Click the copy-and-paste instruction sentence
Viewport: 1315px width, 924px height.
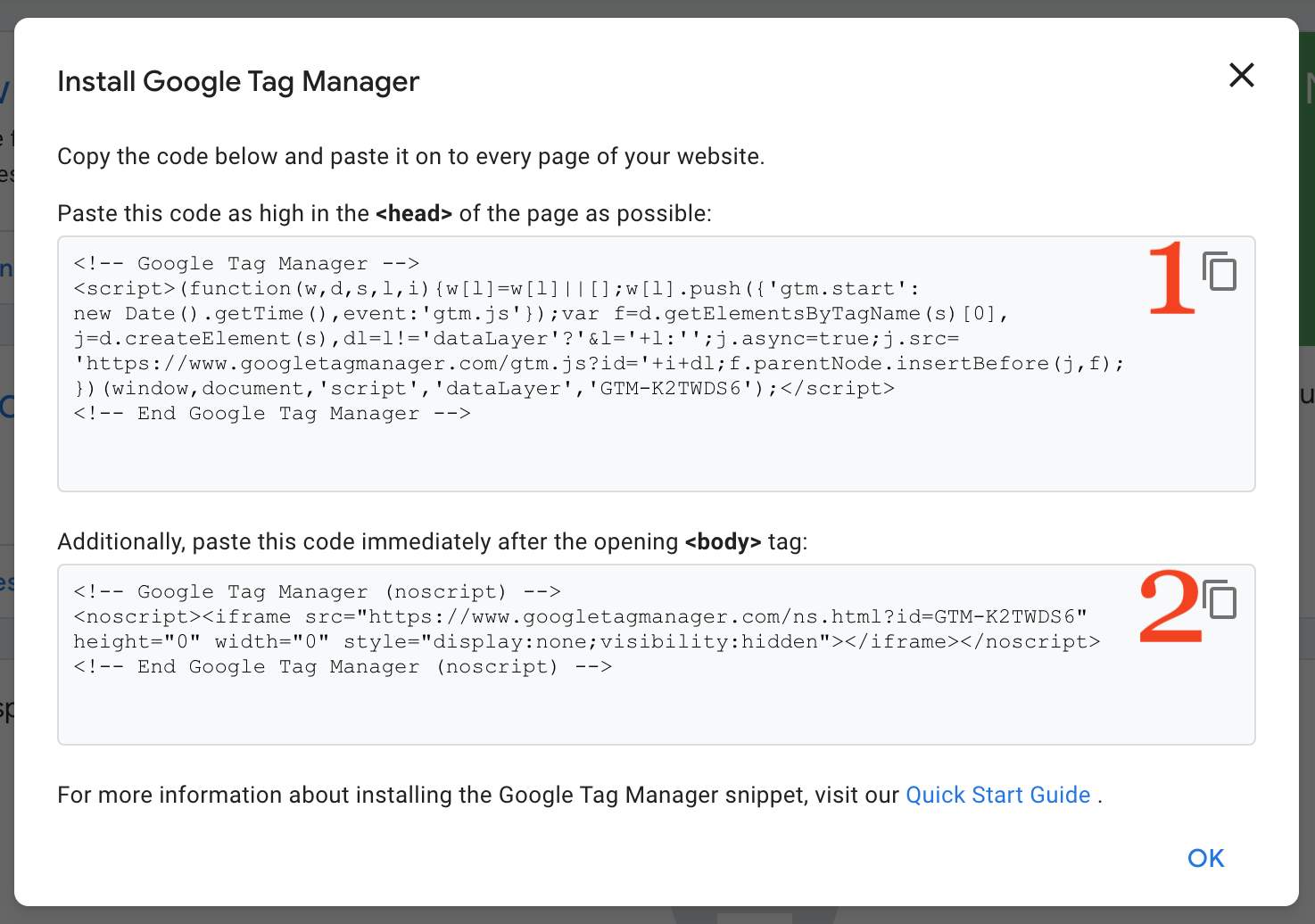pos(410,156)
